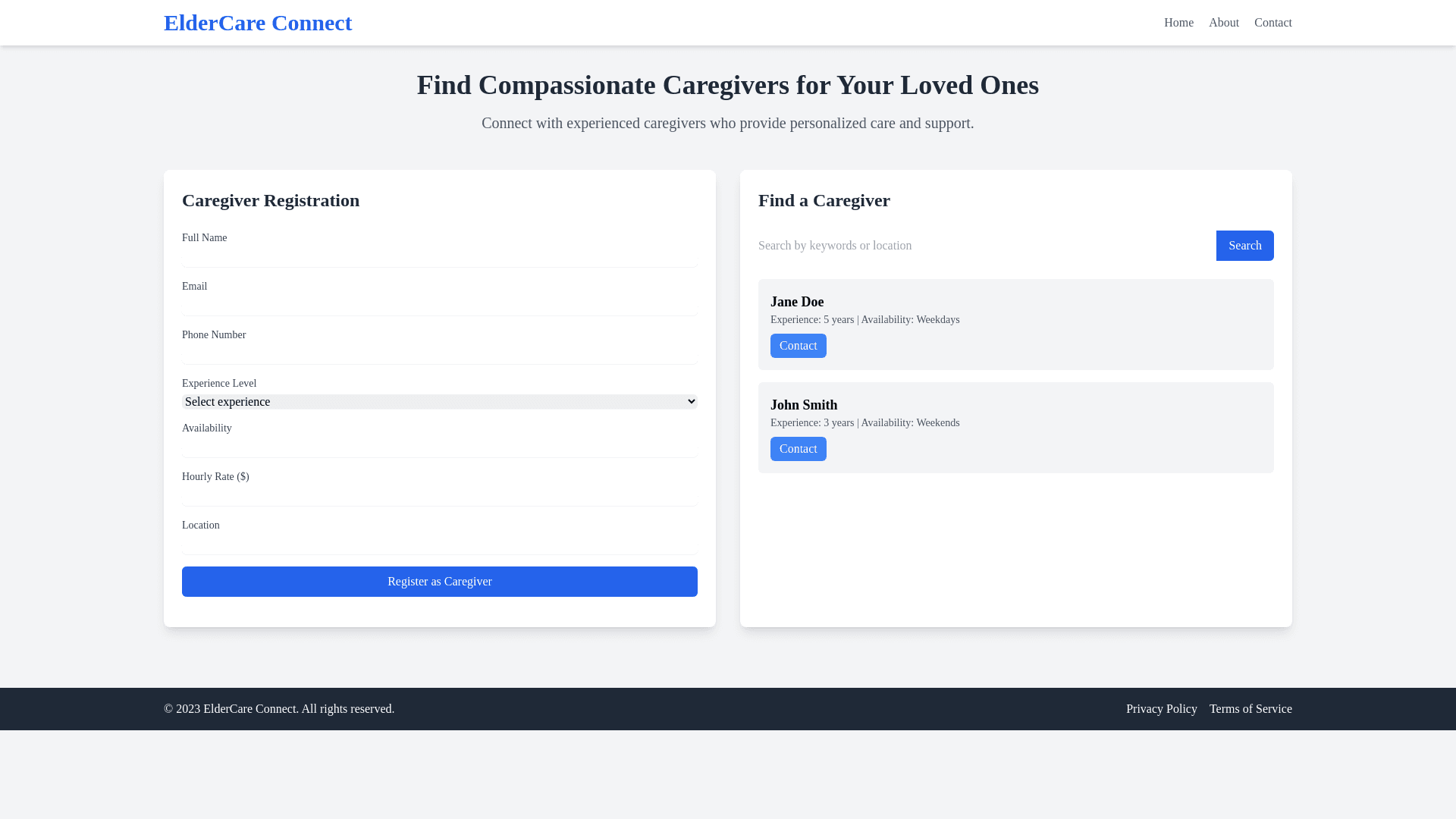The width and height of the screenshot is (1456, 819).
Task: Select the John Smith caregiver card
Action: [x=1062, y=414]
